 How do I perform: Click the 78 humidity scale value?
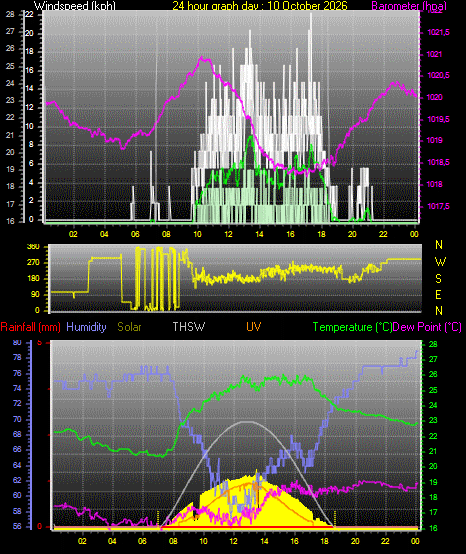[x=17, y=358]
